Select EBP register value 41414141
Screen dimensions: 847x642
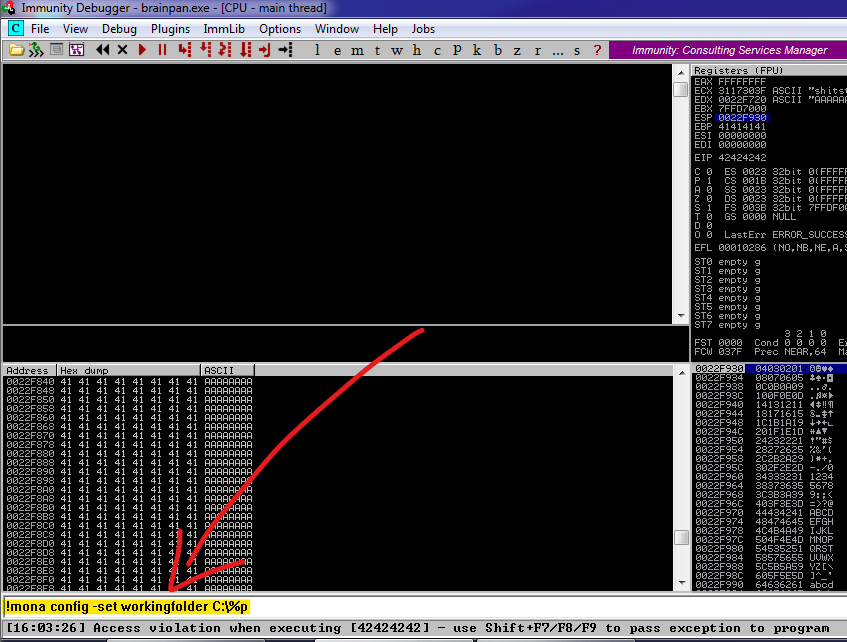pyautogui.click(x=742, y=126)
